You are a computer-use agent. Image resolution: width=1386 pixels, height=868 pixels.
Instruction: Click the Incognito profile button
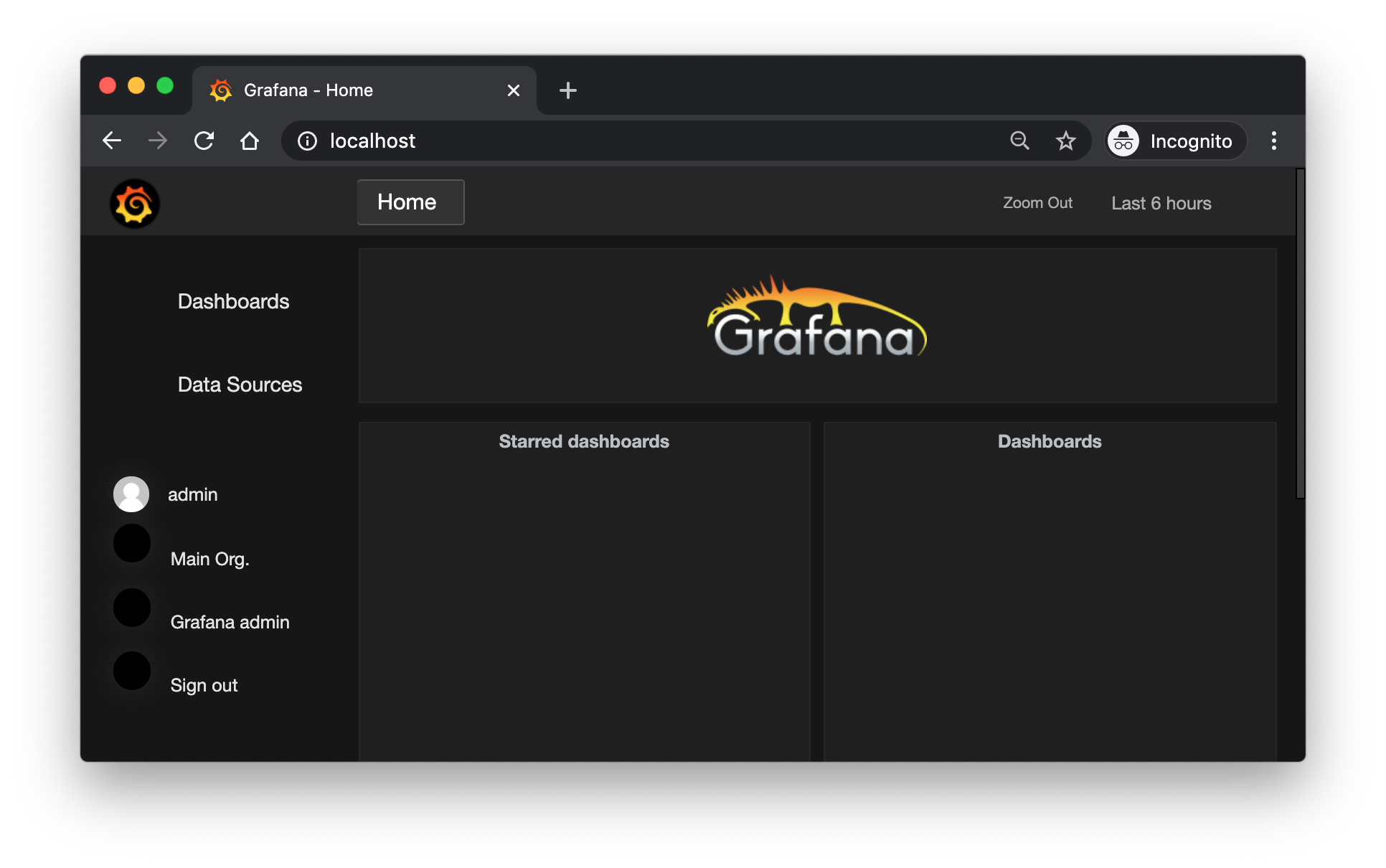(1175, 141)
